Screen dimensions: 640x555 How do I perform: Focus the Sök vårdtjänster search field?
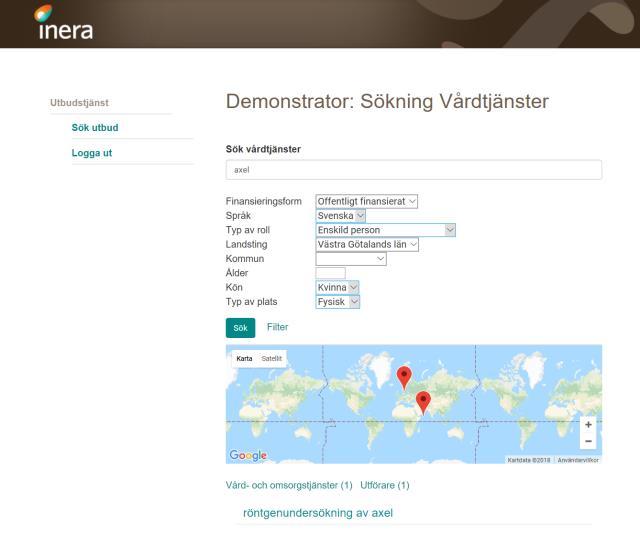click(x=413, y=170)
